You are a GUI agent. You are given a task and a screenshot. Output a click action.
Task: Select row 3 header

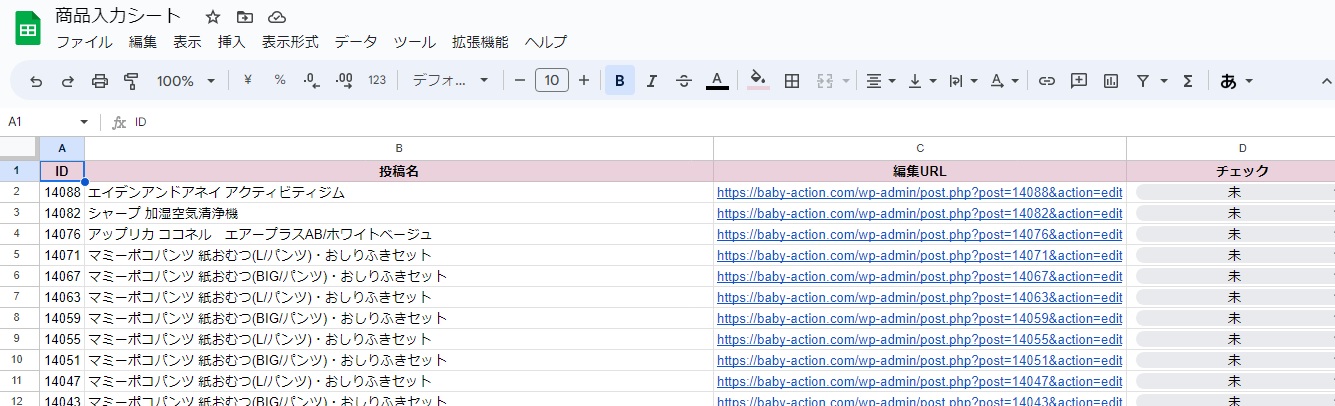pos(19,213)
